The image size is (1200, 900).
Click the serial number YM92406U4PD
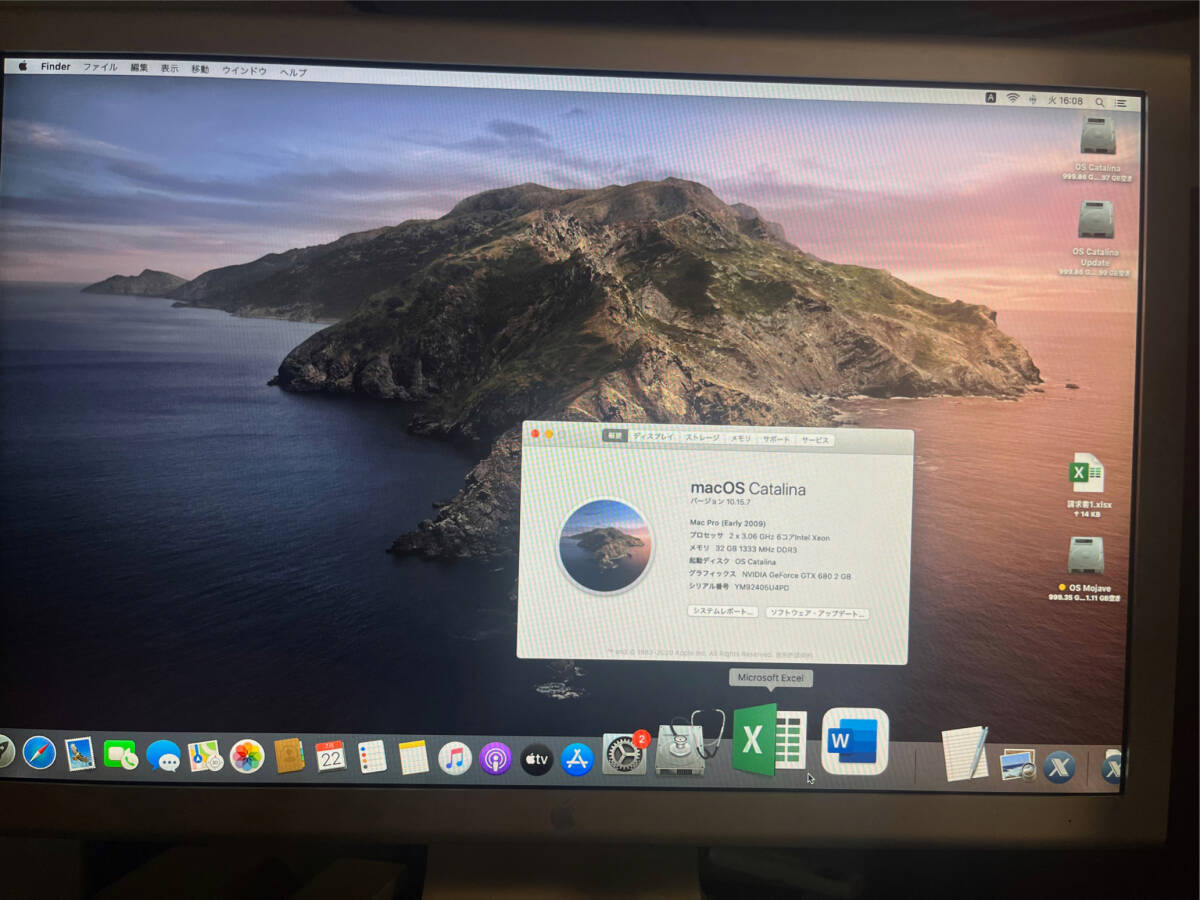click(761, 587)
